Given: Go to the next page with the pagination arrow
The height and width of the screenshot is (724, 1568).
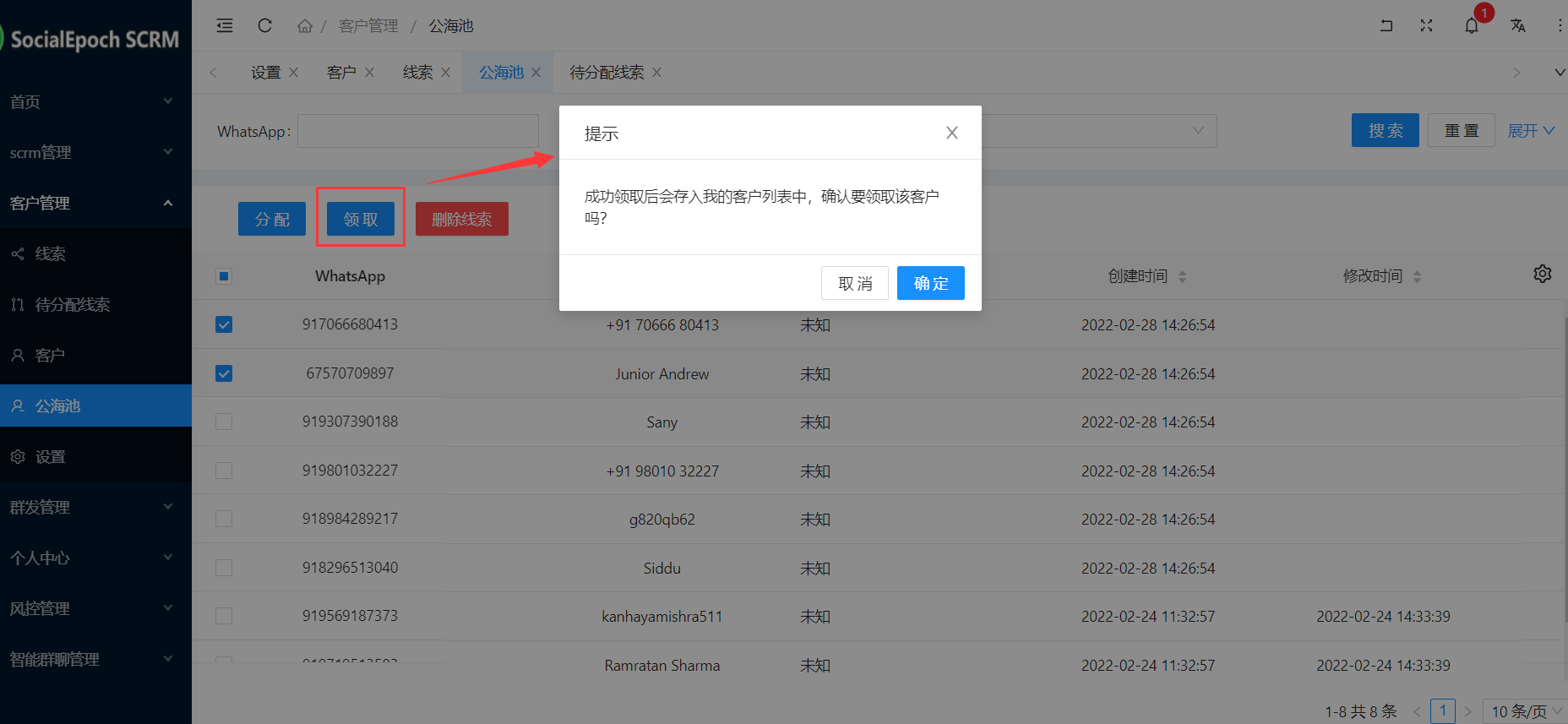Looking at the screenshot, I should (x=1468, y=711).
